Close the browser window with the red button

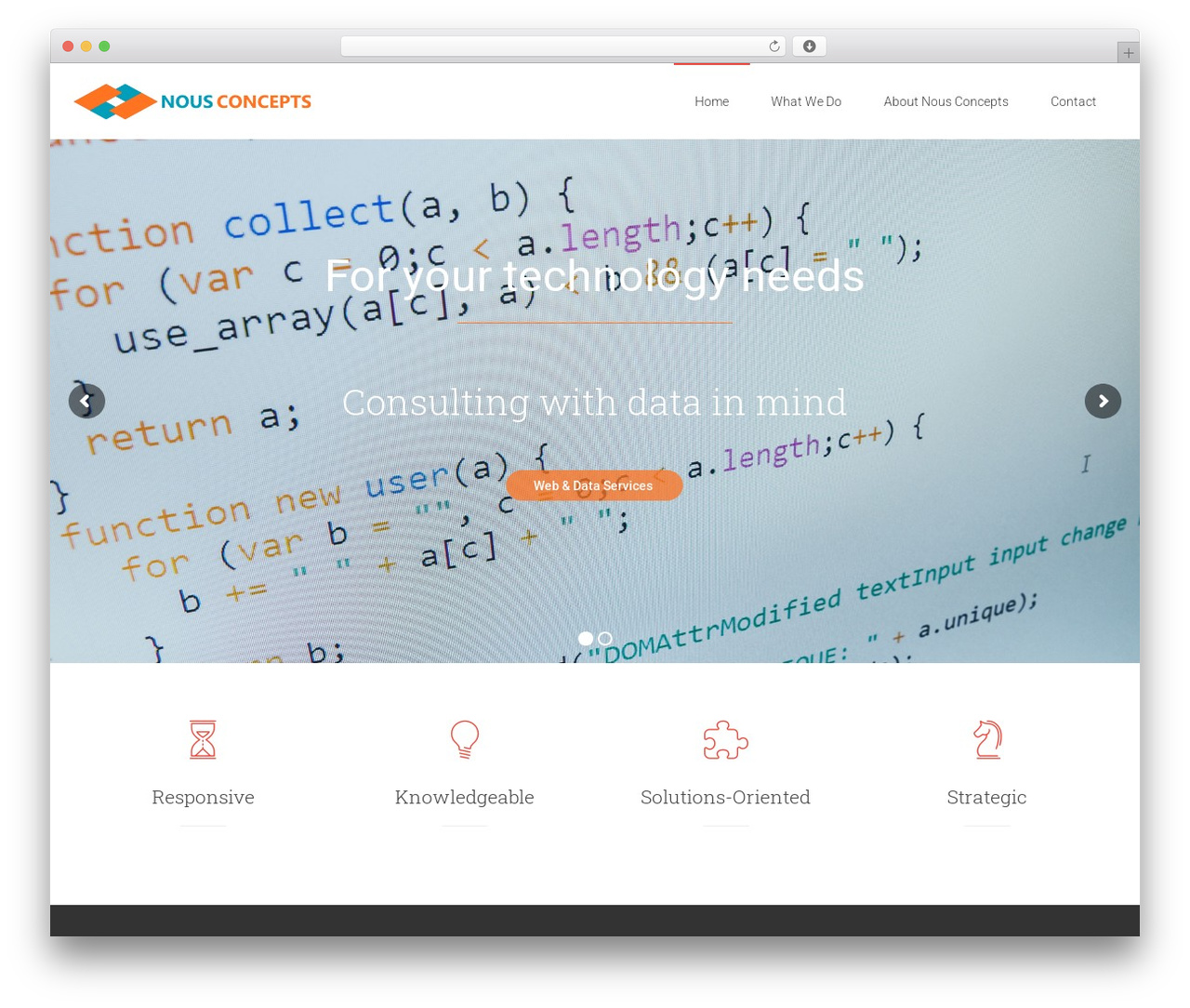[x=68, y=46]
